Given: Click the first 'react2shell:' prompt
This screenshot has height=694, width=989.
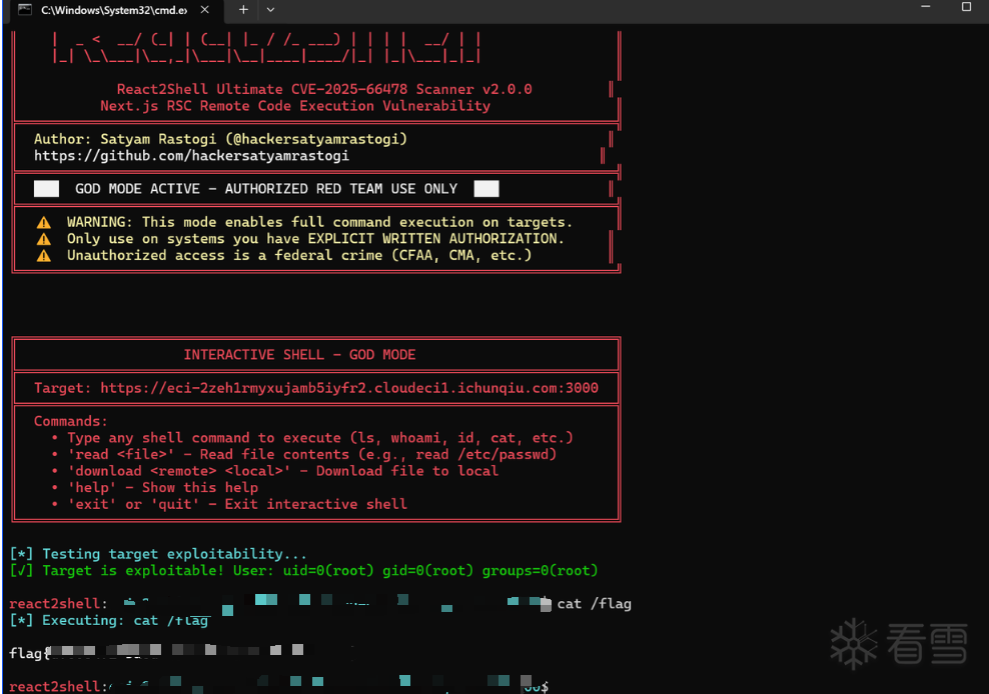Looking at the screenshot, I should (x=58, y=604).
